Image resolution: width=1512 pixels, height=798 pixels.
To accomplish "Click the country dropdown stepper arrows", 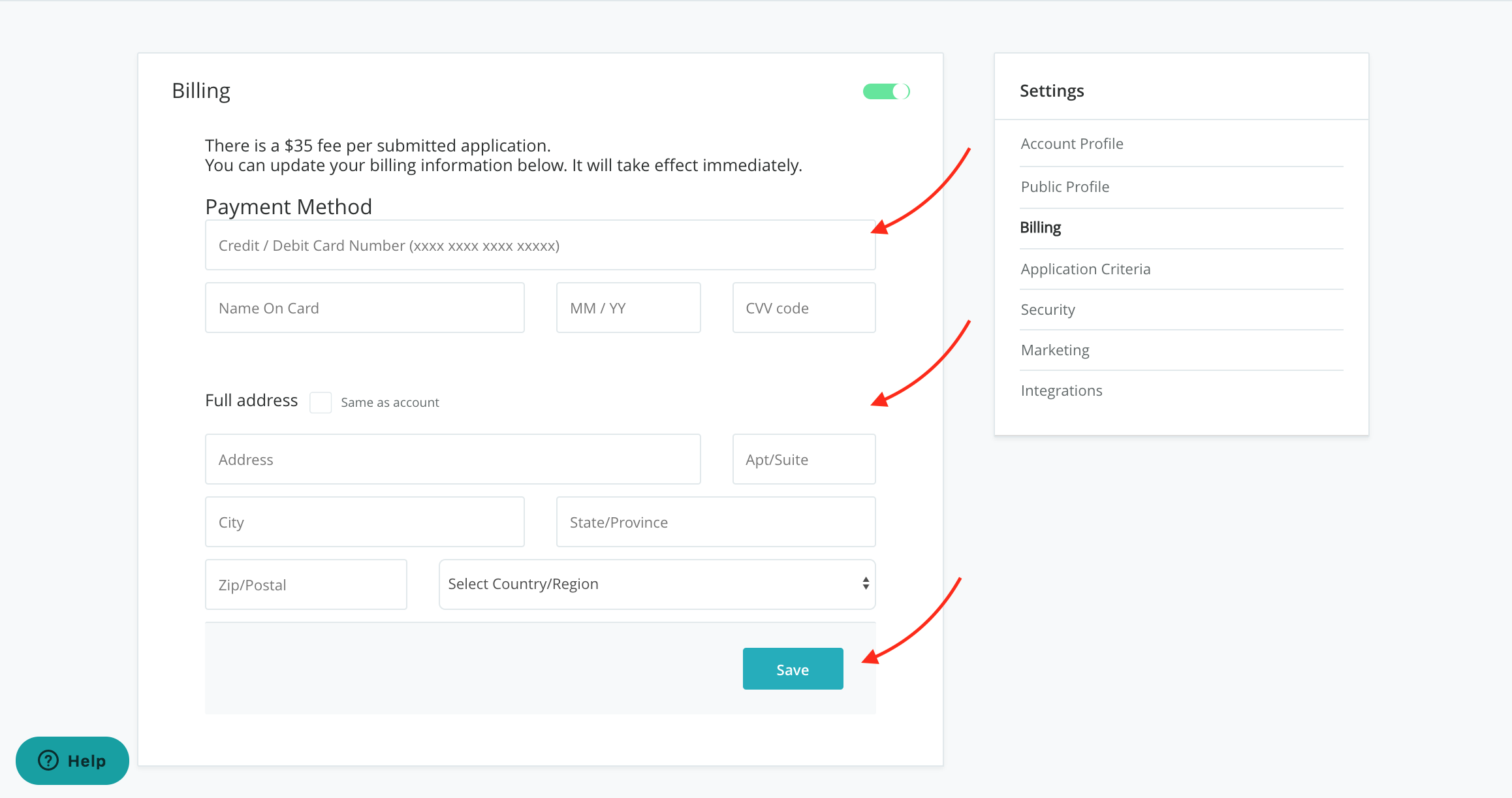I will tap(866, 584).
